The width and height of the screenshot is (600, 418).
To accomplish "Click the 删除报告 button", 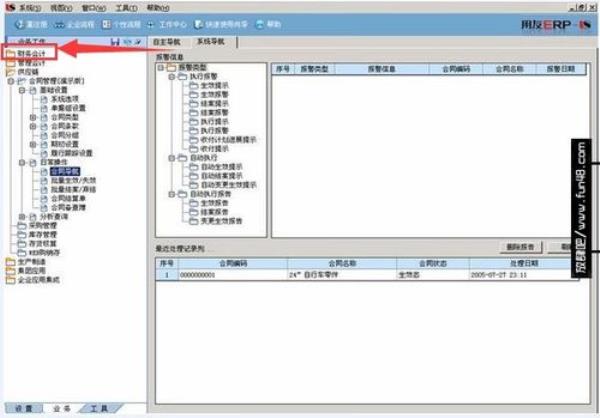I will click(x=520, y=247).
